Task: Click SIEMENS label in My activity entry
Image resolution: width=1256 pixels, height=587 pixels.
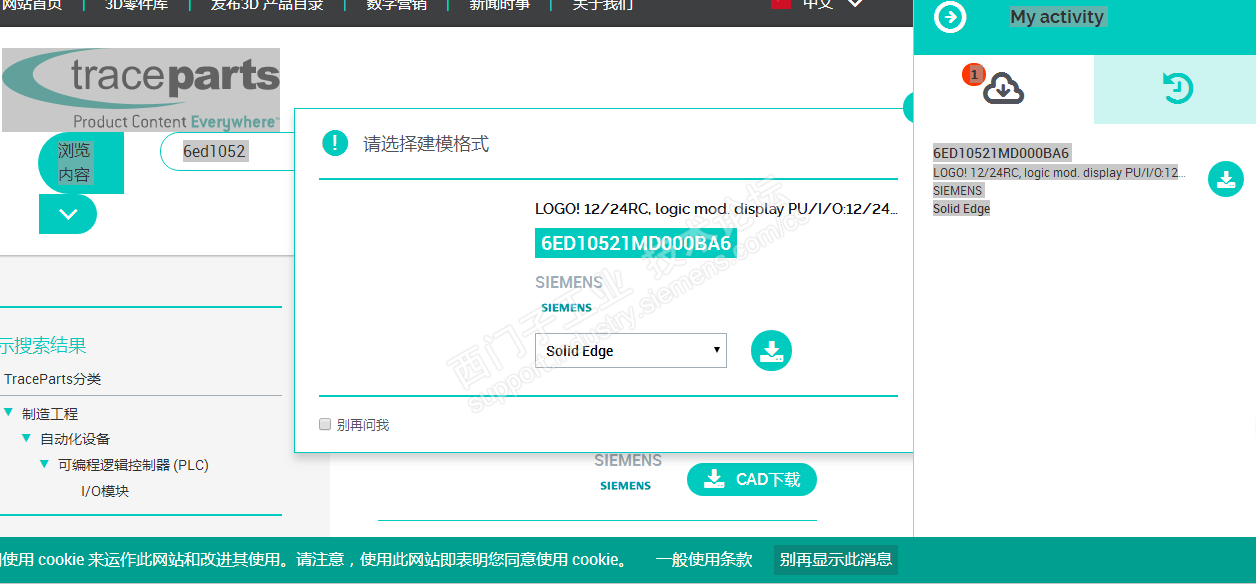Action: pyautogui.click(x=958, y=190)
